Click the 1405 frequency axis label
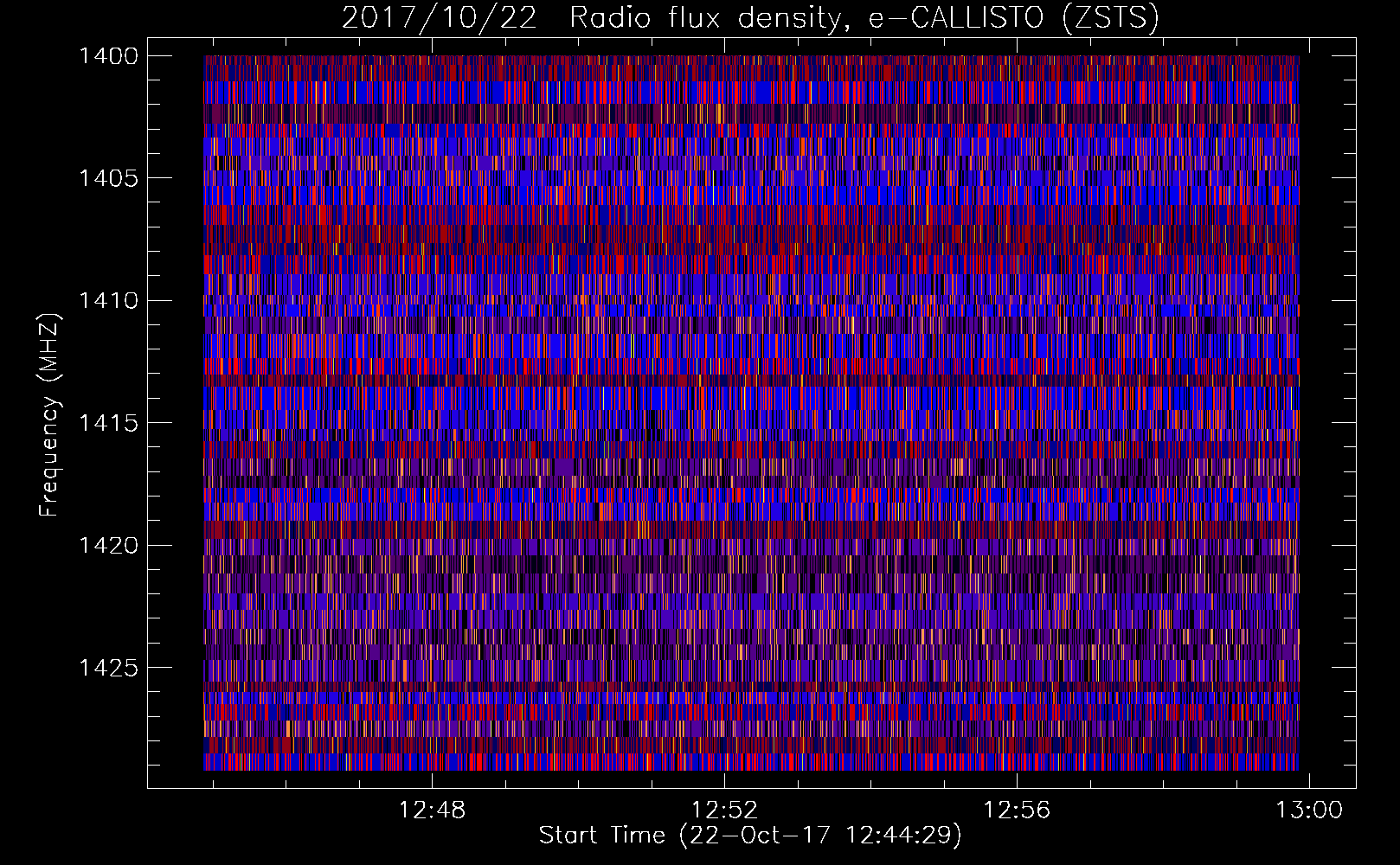 (x=108, y=178)
